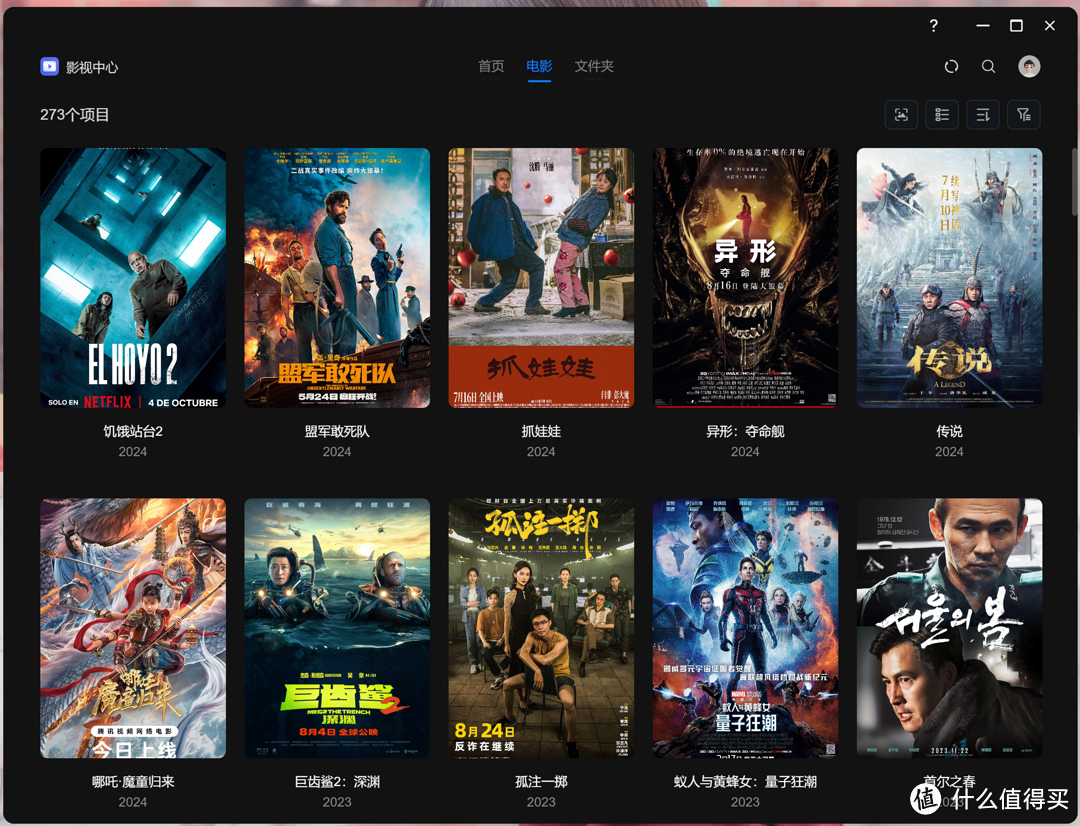This screenshot has width=1080, height=826.
Task: Open the sort order icon
Action: tap(983, 114)
